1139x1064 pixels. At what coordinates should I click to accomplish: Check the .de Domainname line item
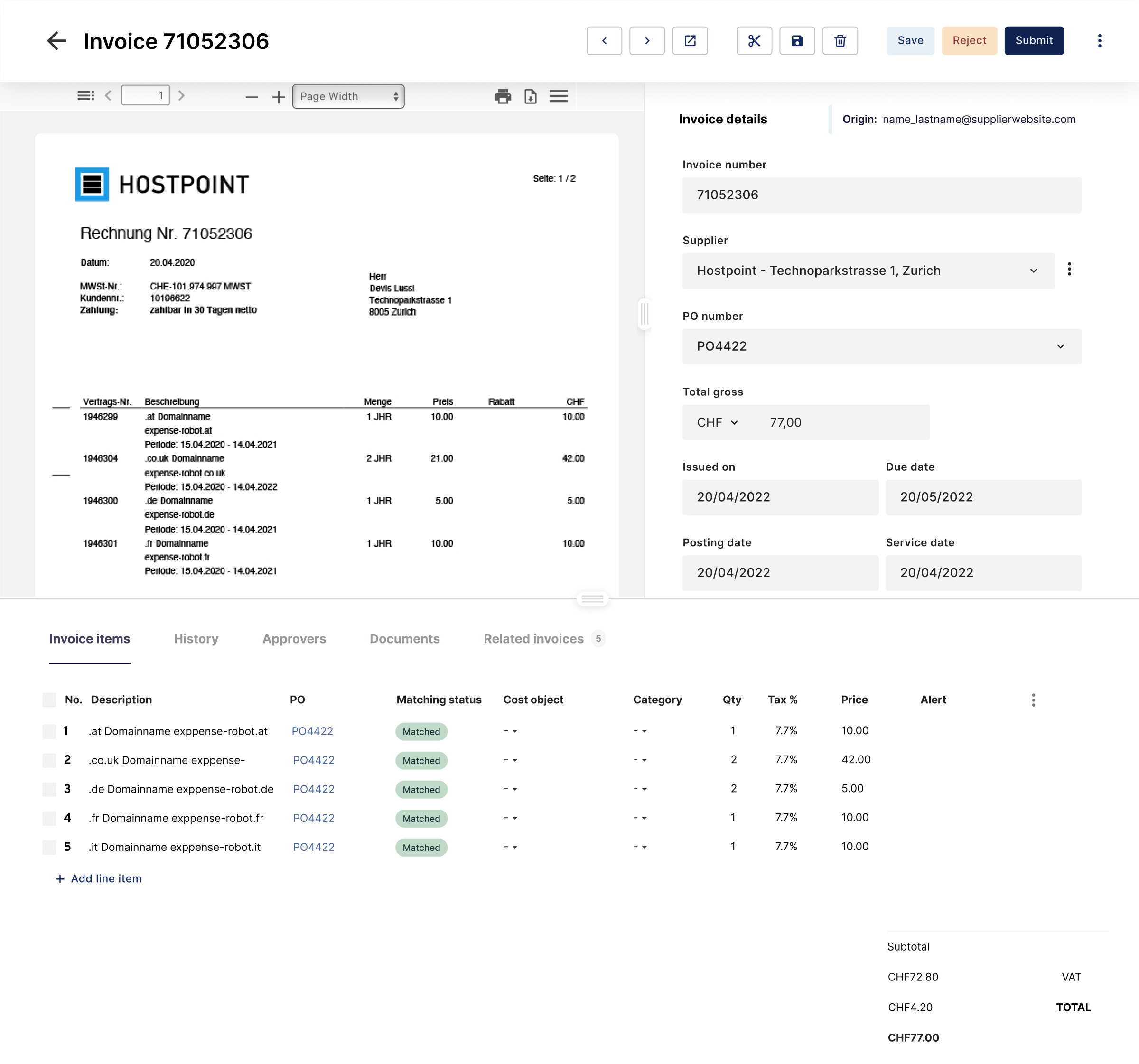49,789
